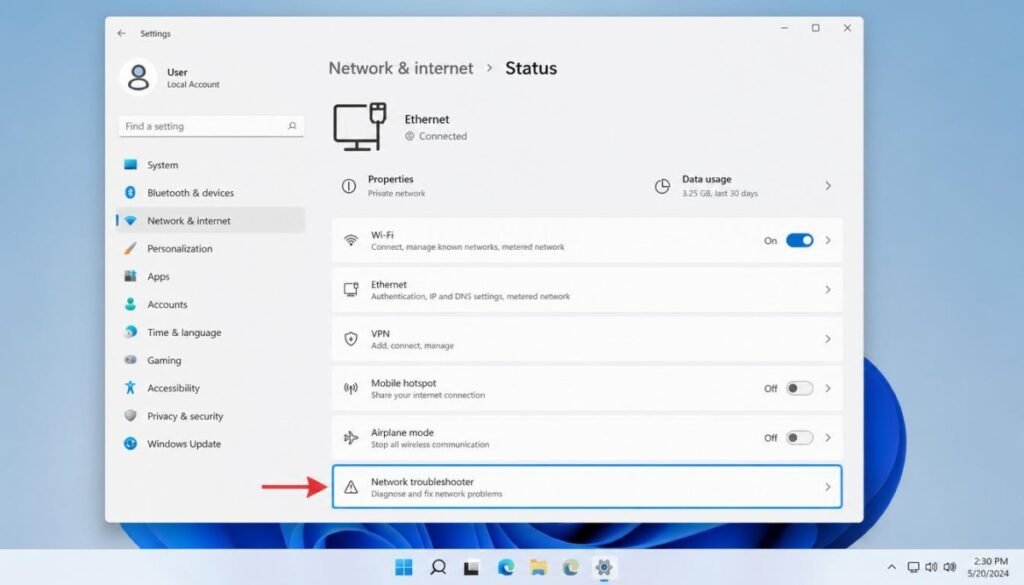Select Personalization in the sidebar
The image size is (1024, 585).
[x=211, y=248]
